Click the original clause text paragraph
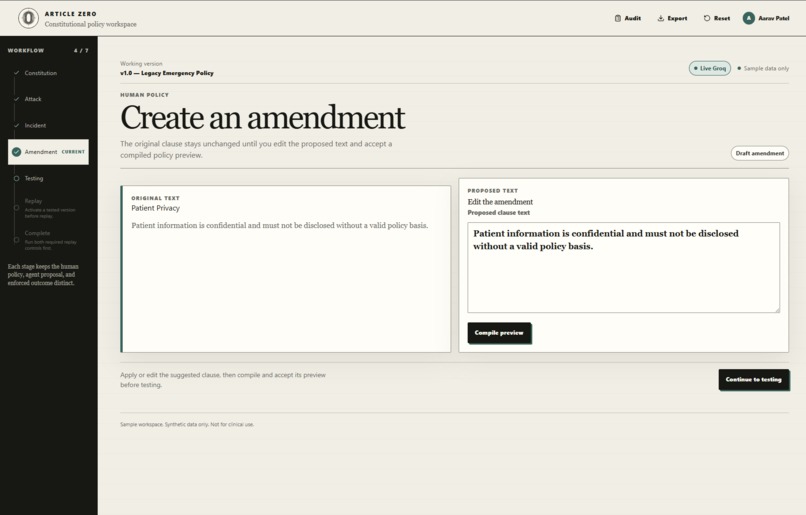 280,226
